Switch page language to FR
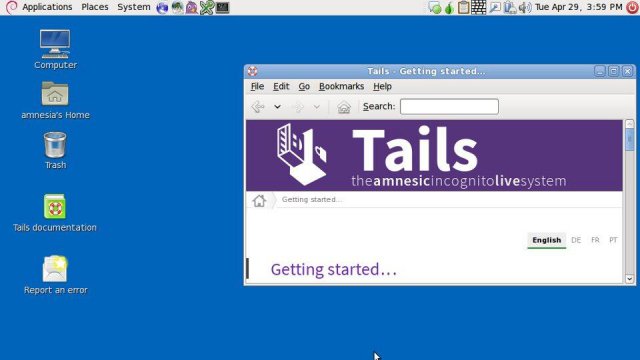640x360 pixels. coord(595,240)
